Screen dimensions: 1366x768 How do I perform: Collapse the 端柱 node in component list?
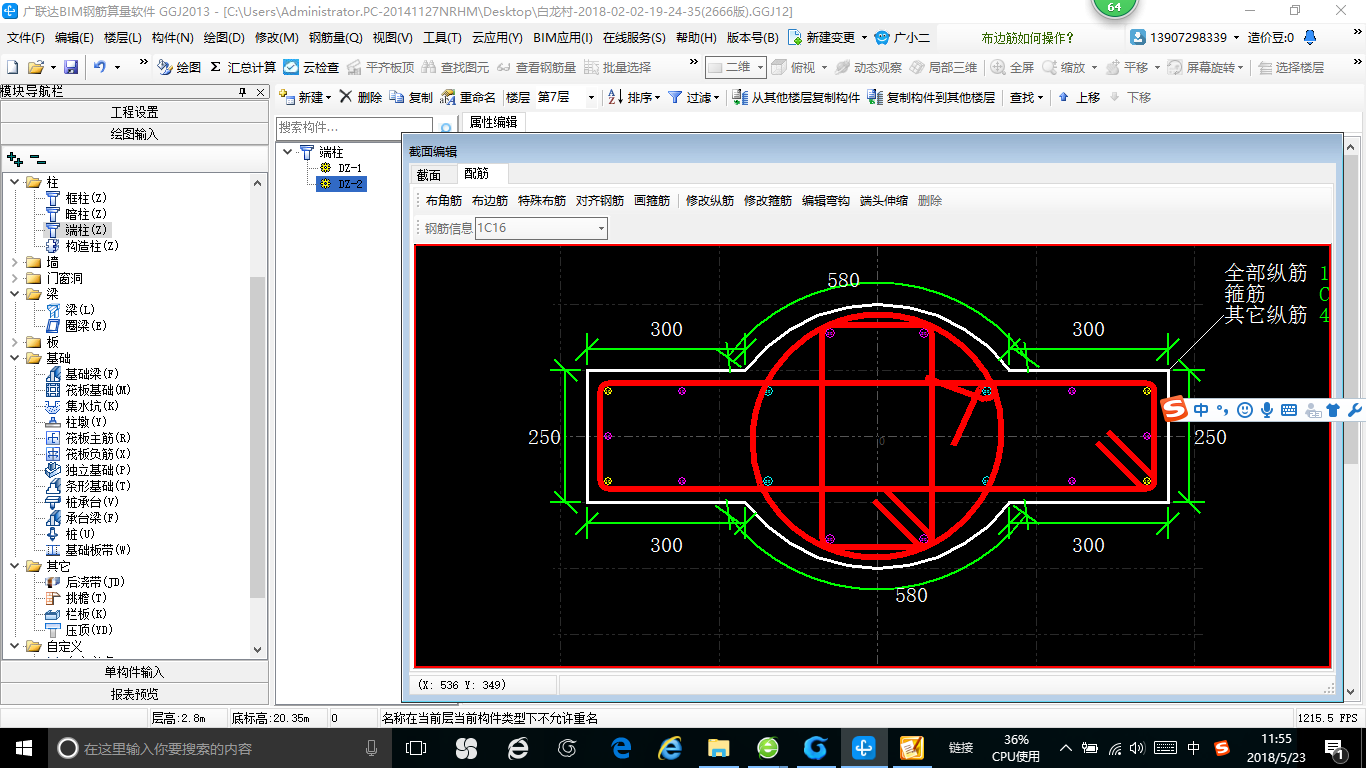tap(288, 152)
